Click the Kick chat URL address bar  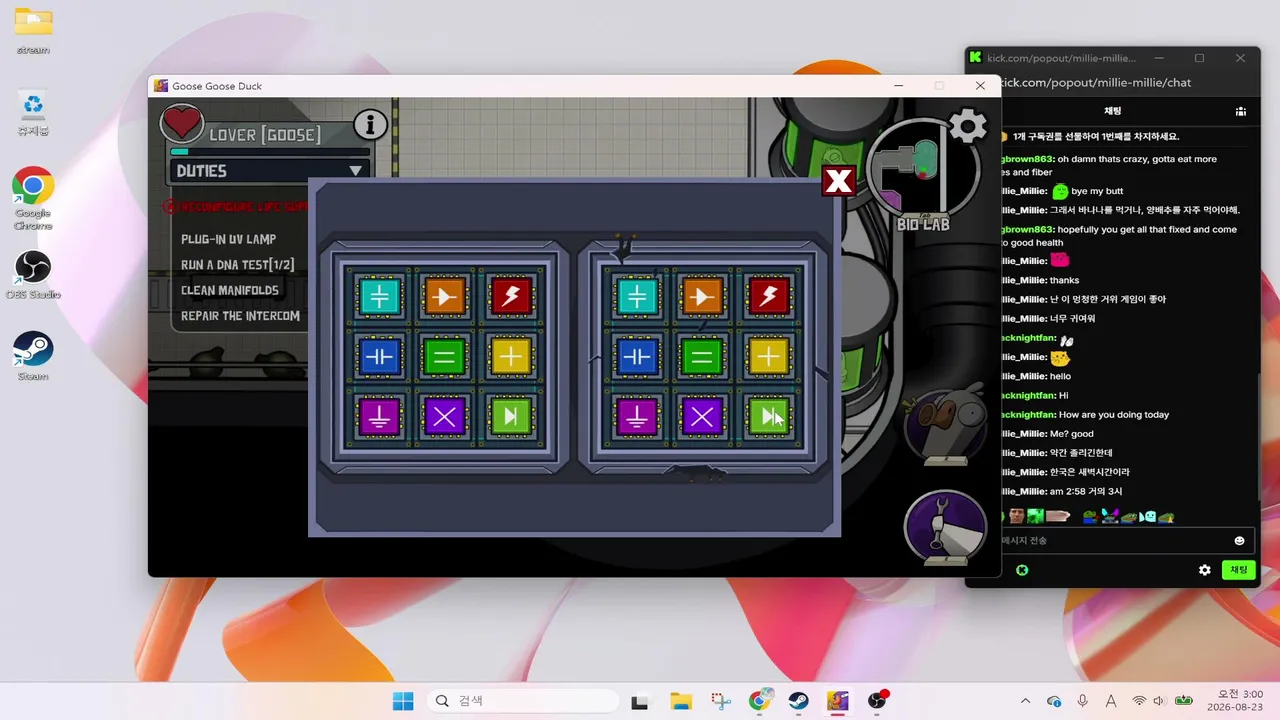tap(1095, 83)
